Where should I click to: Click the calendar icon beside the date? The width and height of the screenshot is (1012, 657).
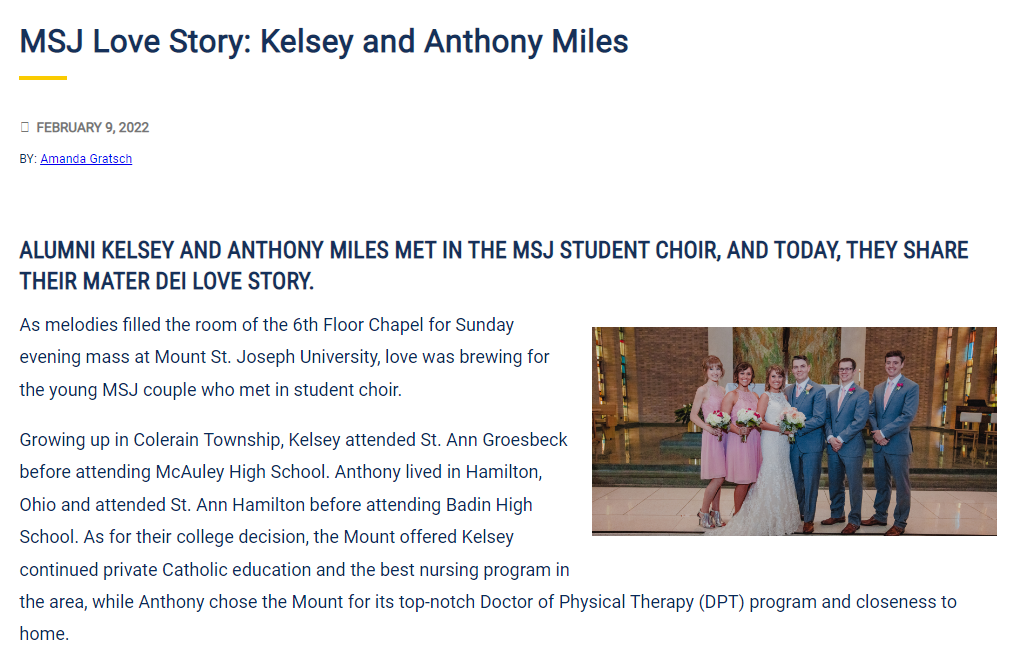pyautogui.click(x=25, y=127)
